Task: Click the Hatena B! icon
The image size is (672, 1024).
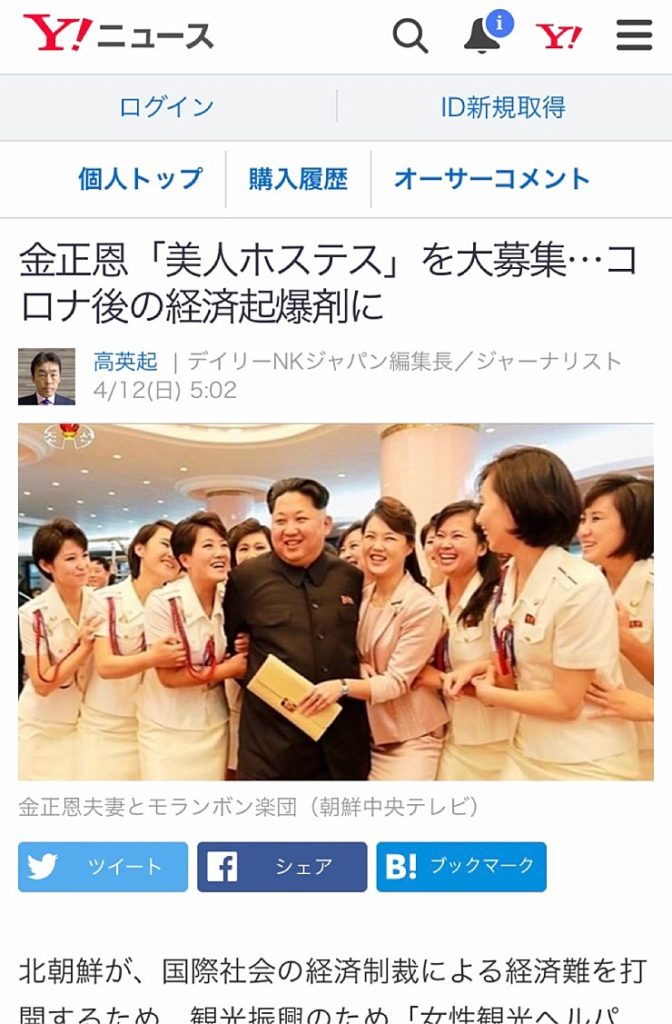Action: 400,867
